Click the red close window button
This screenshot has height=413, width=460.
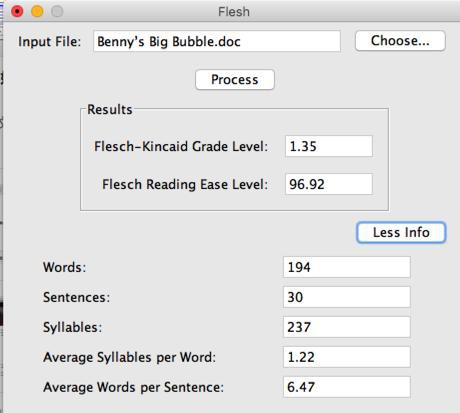(x=17, y=11)
